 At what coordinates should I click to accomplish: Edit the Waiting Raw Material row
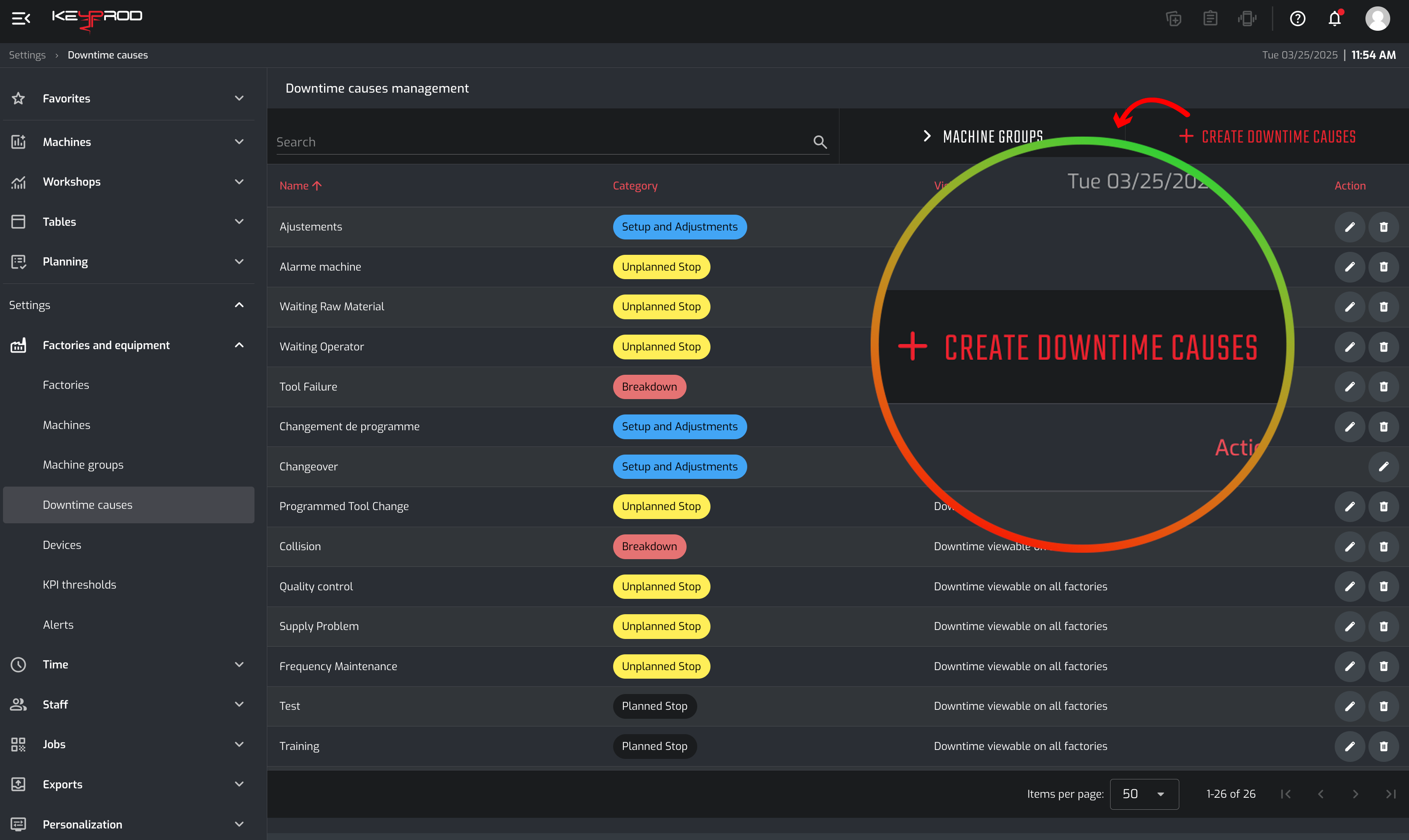(1350, 307)
